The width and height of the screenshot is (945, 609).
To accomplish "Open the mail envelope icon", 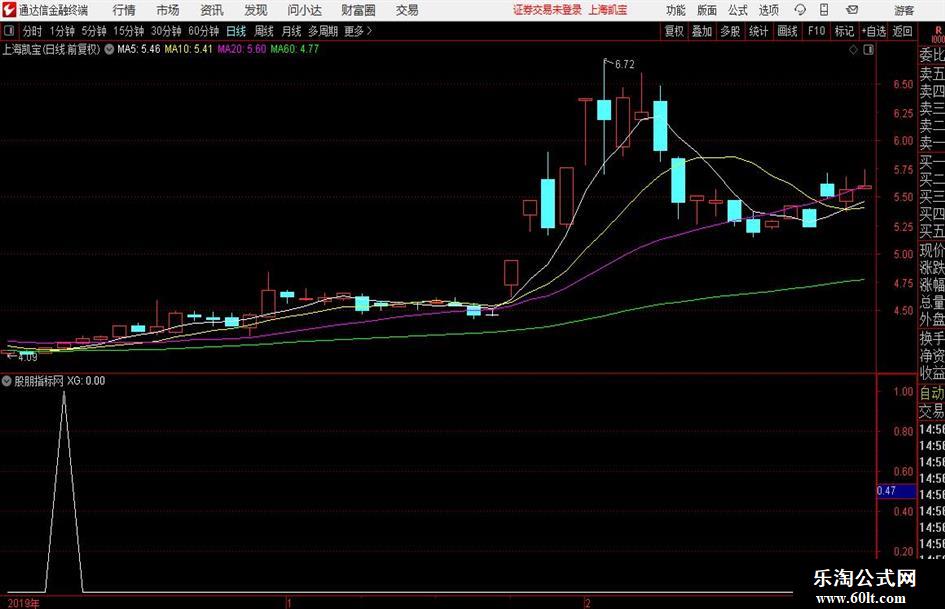I will click(x=852, y=10).
